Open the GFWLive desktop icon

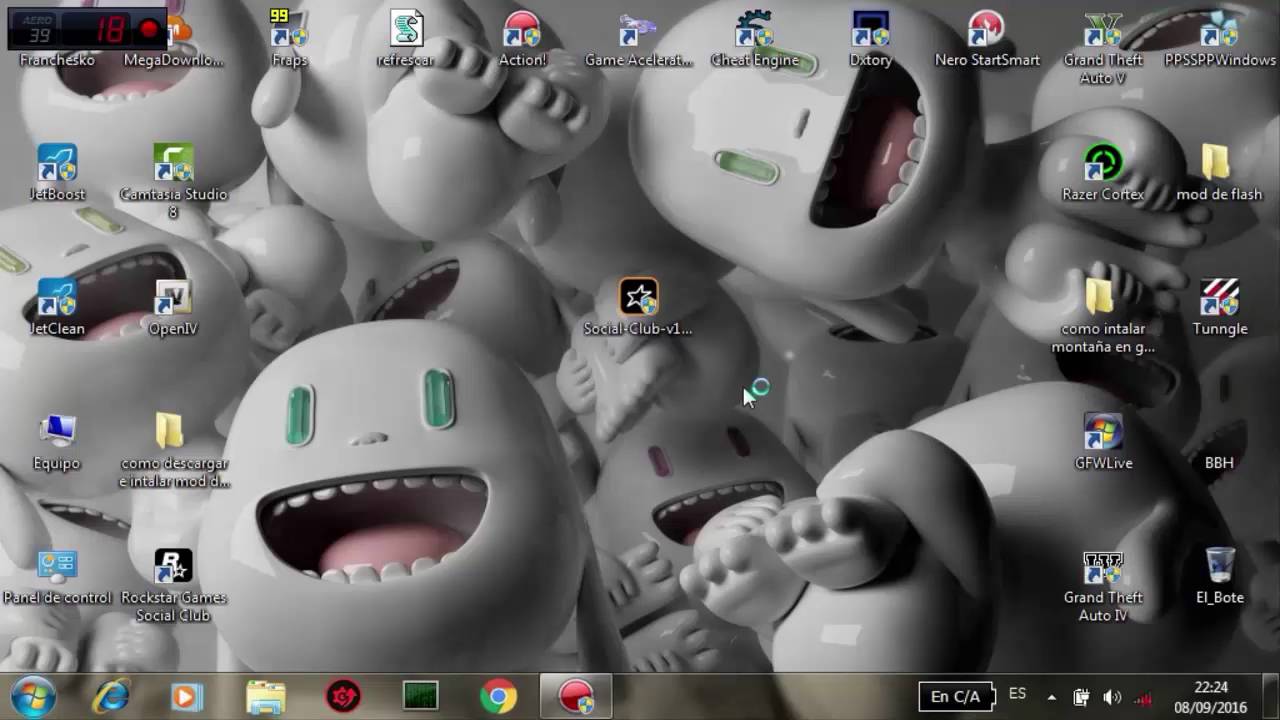coord(1103,441)
